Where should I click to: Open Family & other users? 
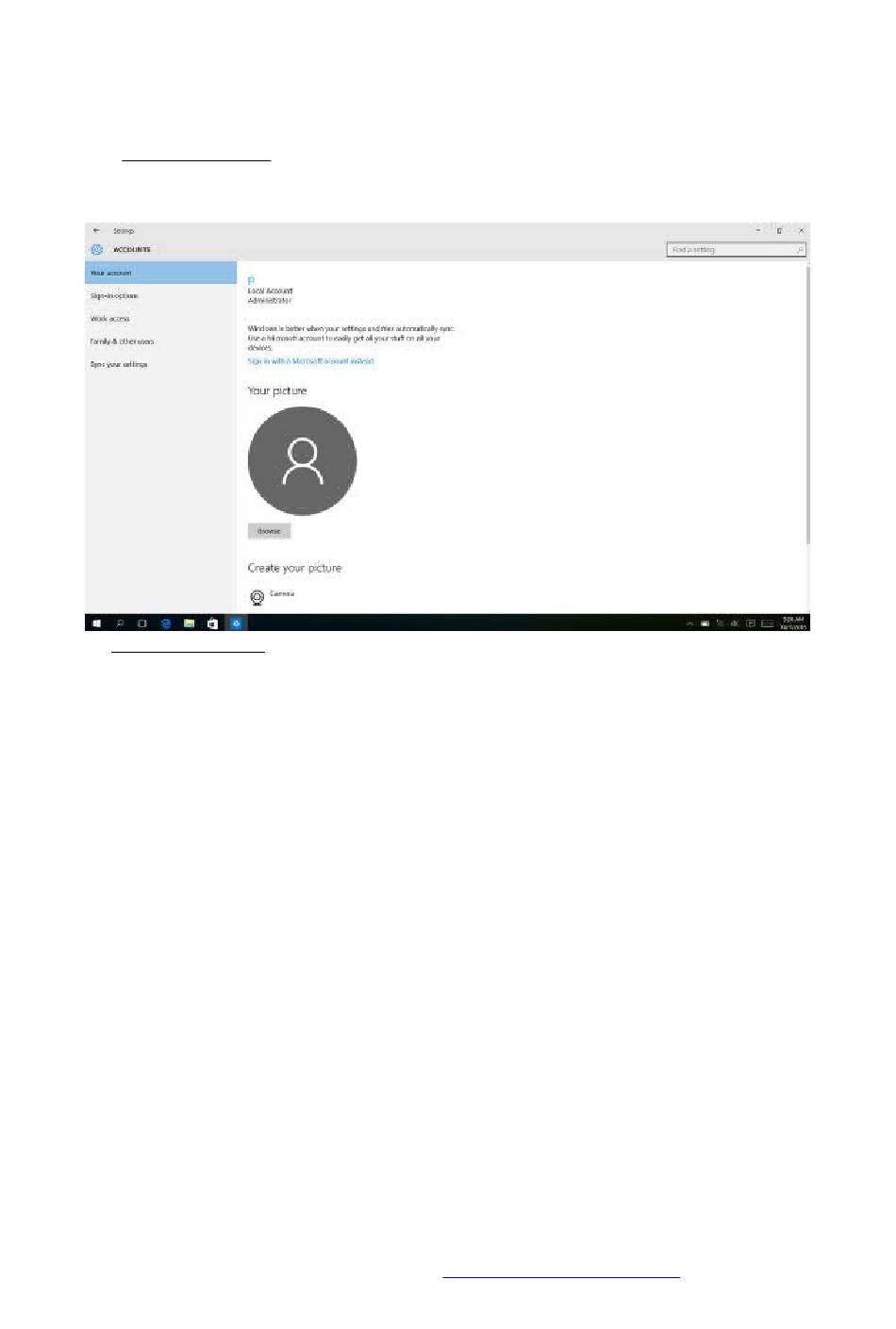(161, 341)
